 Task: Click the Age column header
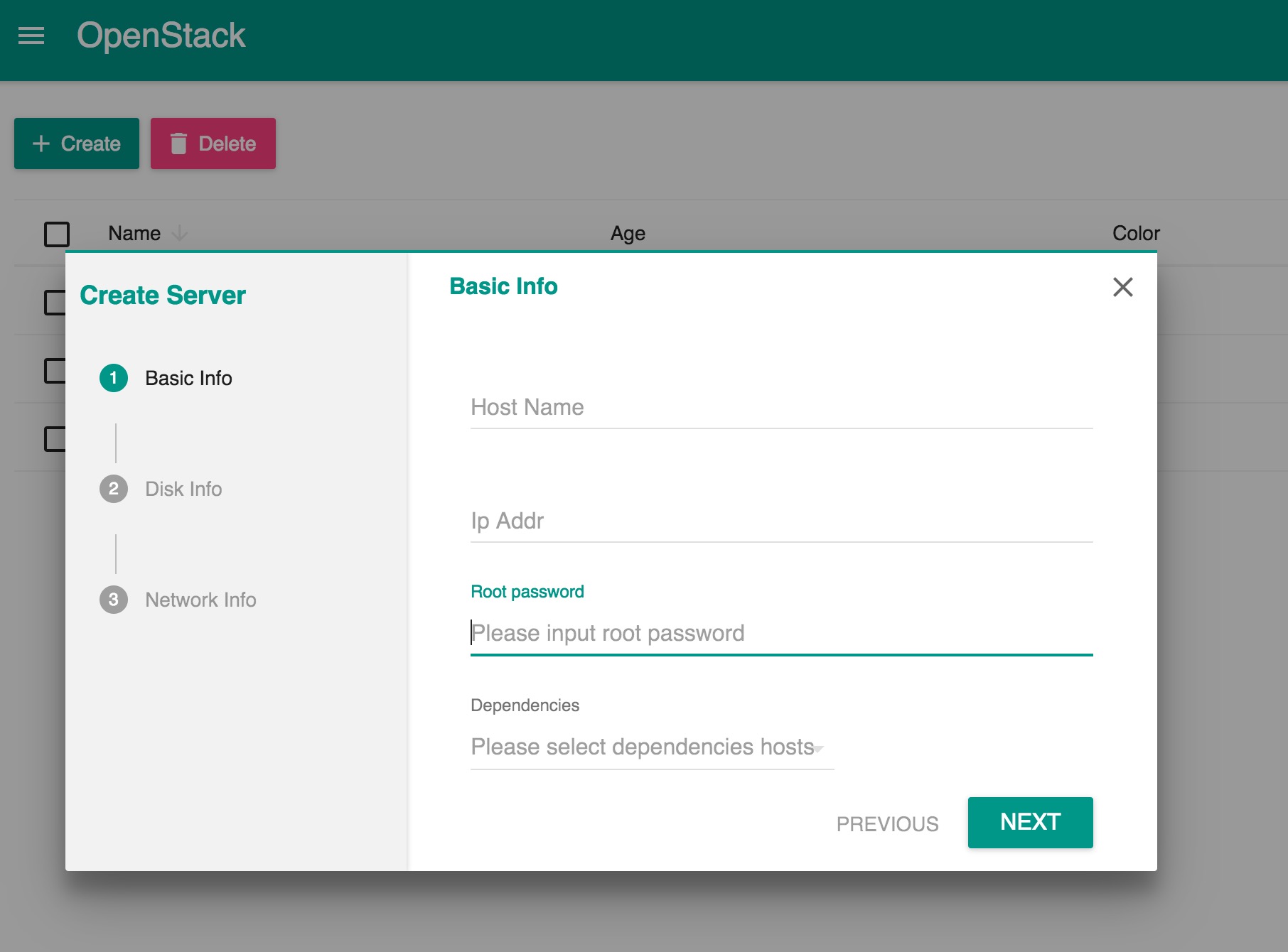[x=628, y=234]
